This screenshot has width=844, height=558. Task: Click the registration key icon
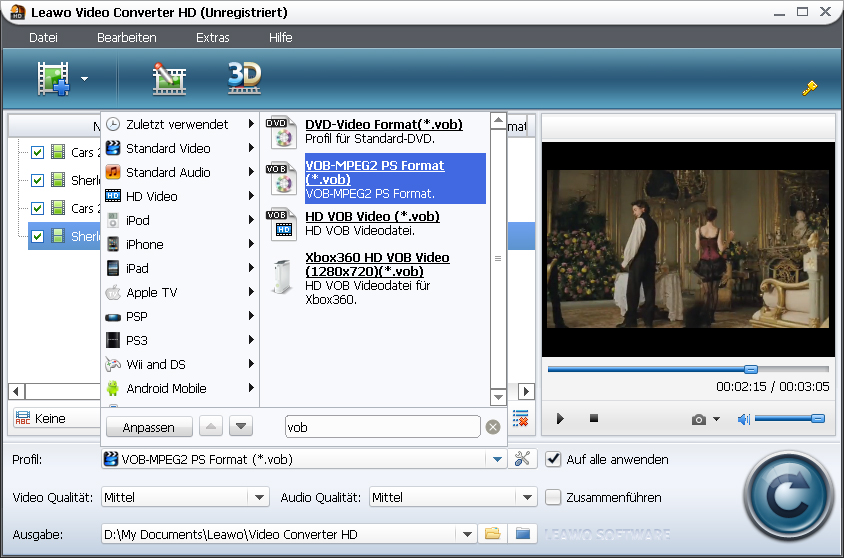810,88
